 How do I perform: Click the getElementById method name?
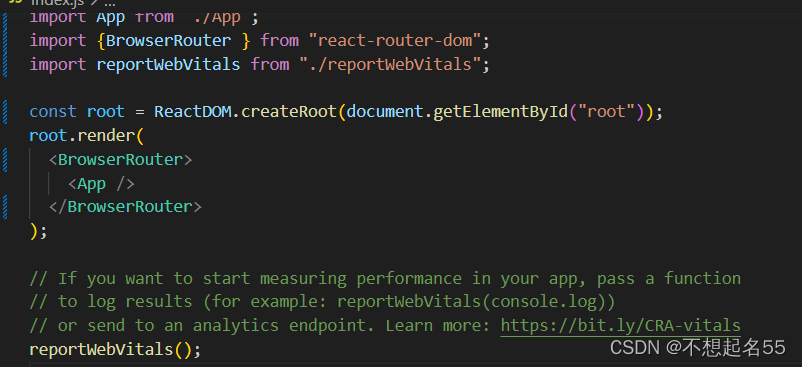(500, 111)
